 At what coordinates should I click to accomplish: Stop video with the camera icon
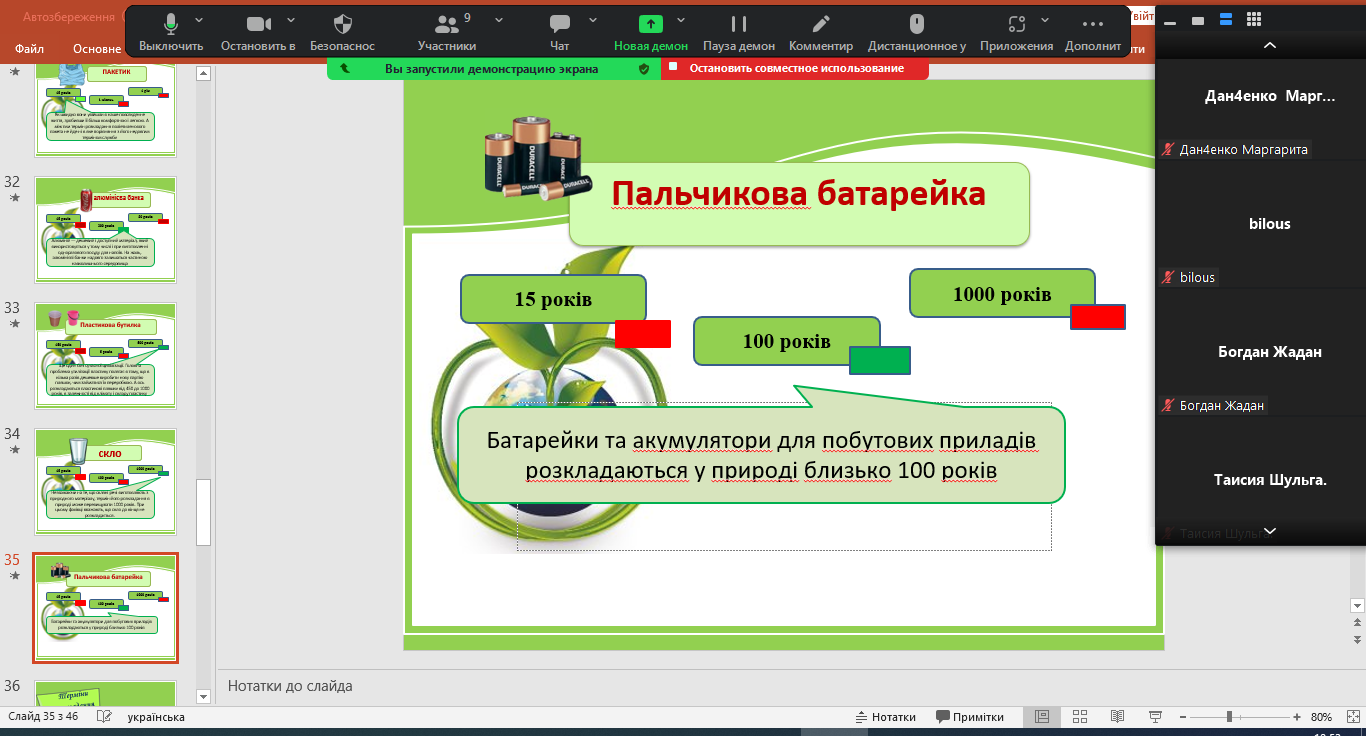[x=259, y=24]
